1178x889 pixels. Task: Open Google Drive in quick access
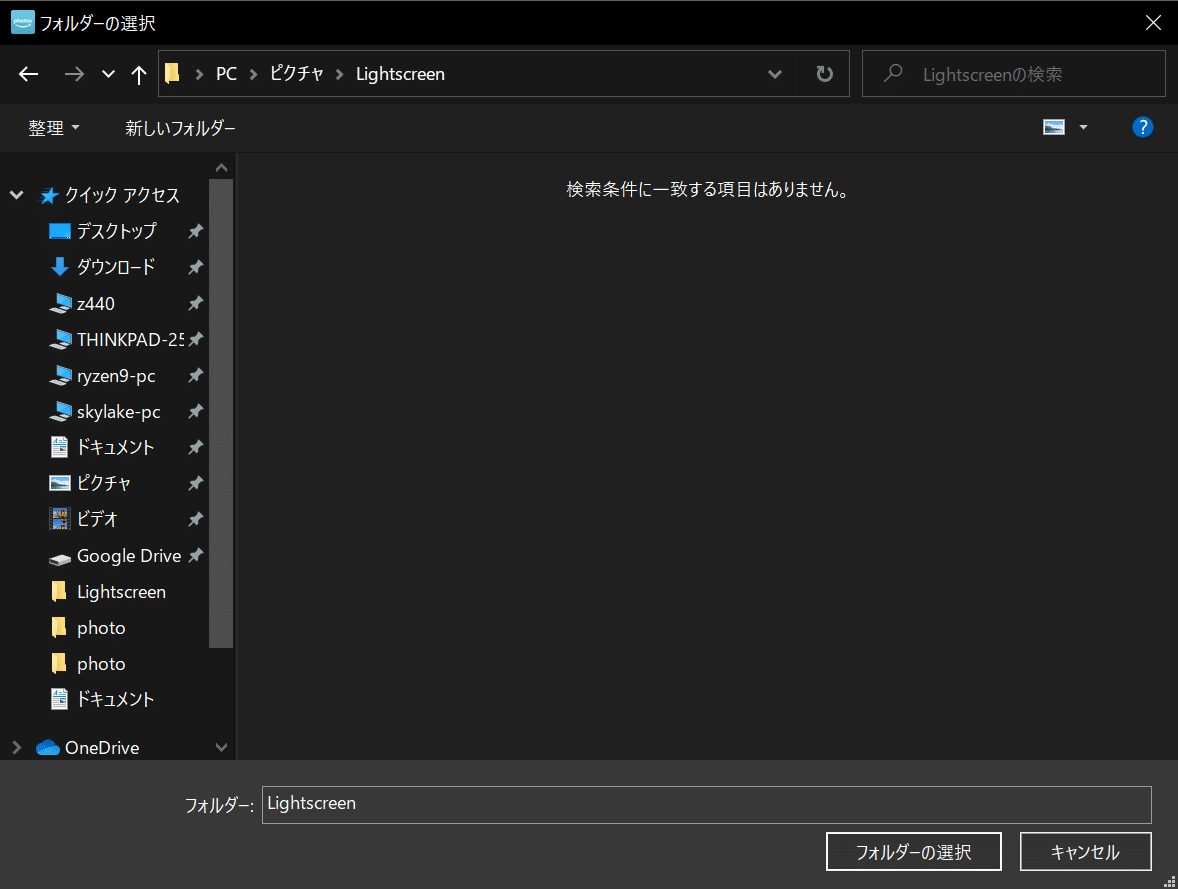(x=128, y=555)
